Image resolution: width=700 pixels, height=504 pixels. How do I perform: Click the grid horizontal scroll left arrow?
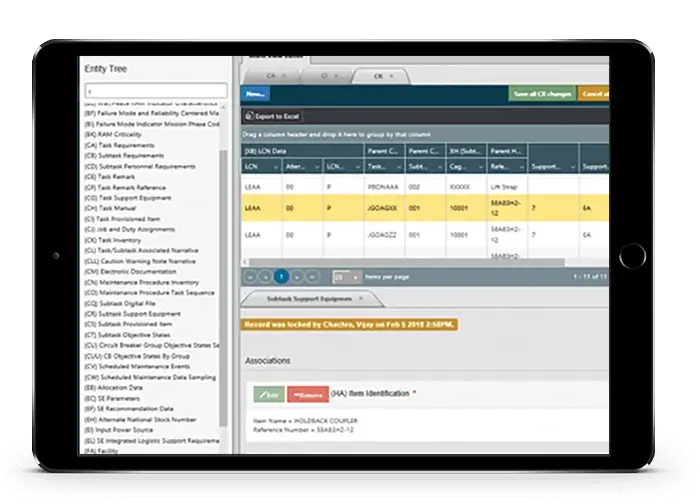click(245, 262)
